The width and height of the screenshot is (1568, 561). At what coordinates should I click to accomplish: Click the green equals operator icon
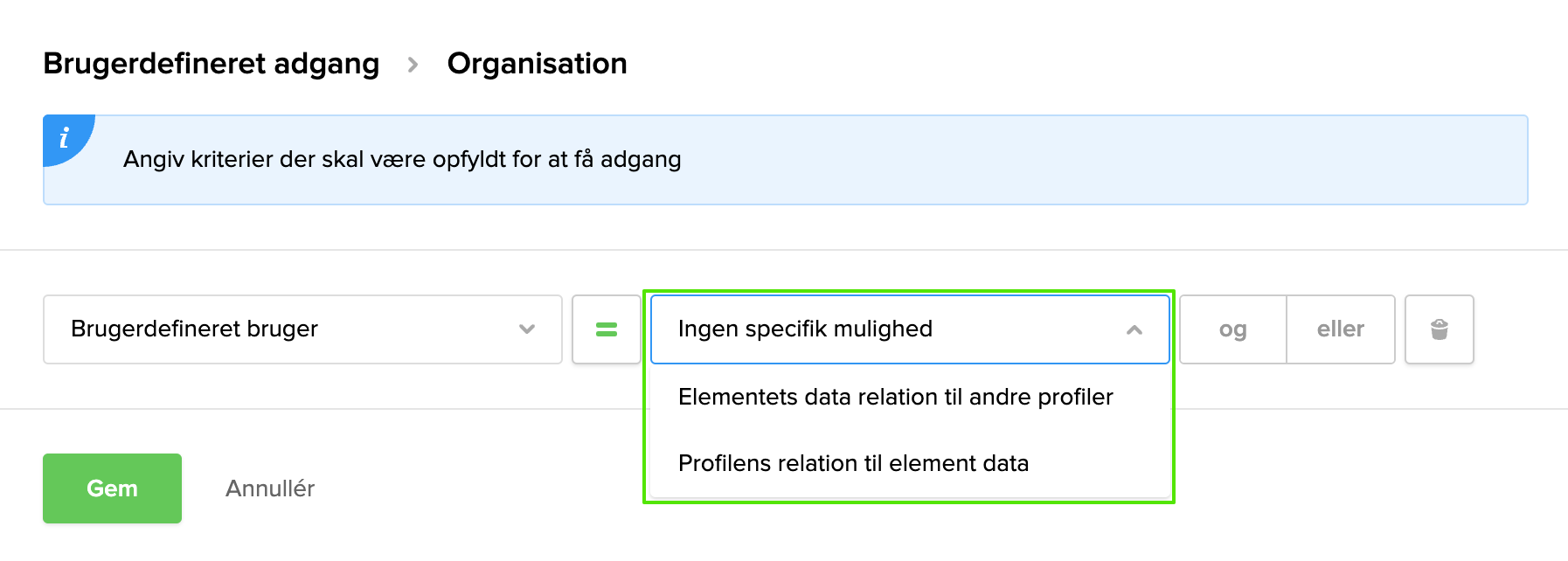click(x=607, y=329)
